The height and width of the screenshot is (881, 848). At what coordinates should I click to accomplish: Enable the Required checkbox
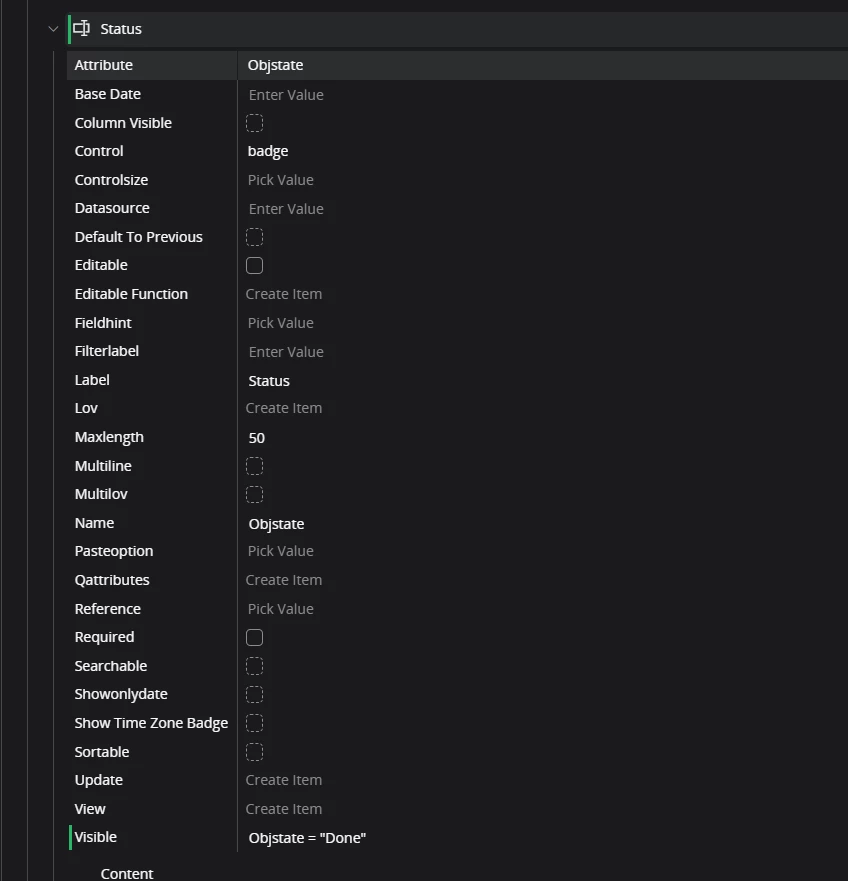(x=255, y=638)
